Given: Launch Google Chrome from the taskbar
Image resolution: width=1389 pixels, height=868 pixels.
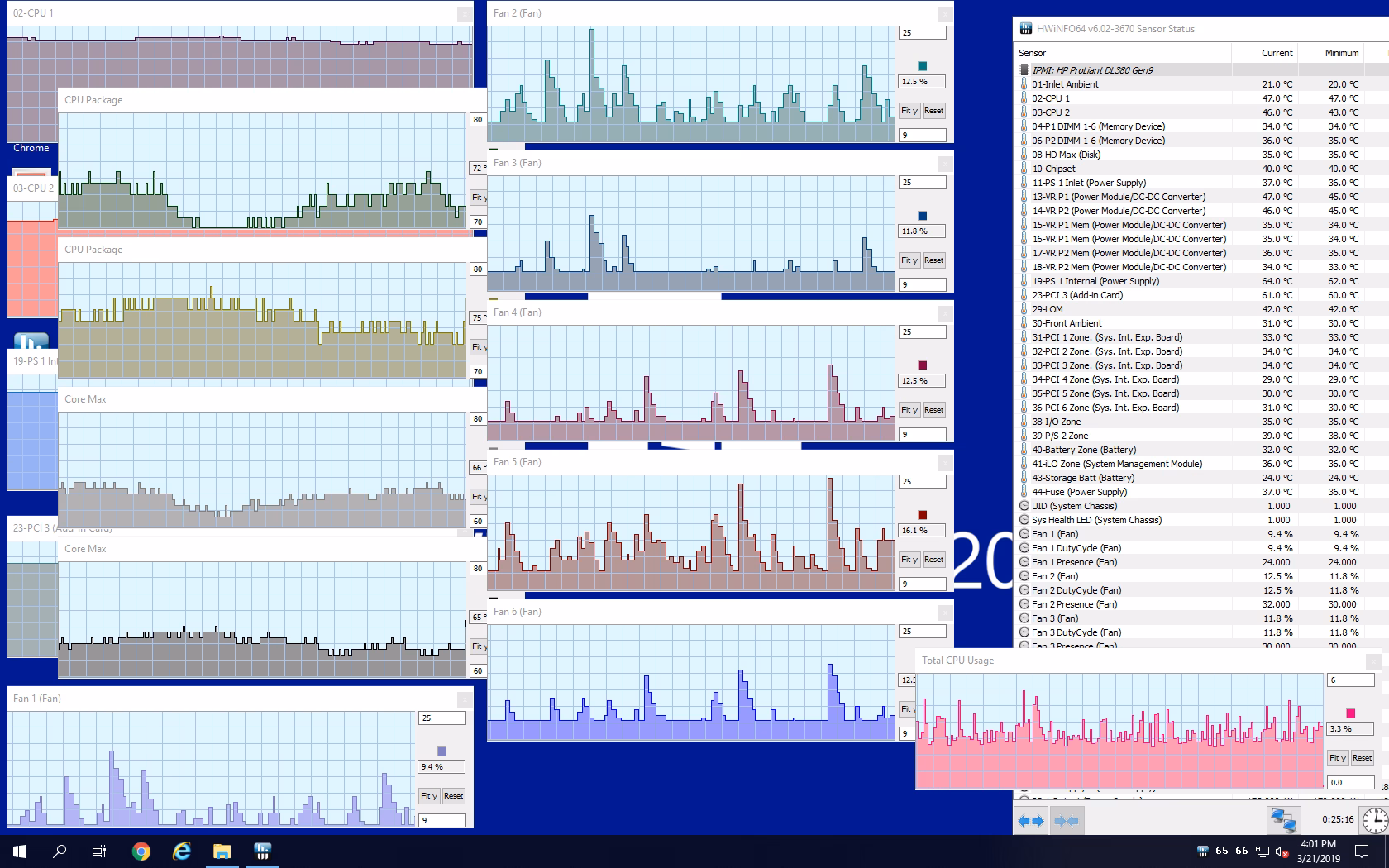Looking at the screenshot, I should pos(141,851).
